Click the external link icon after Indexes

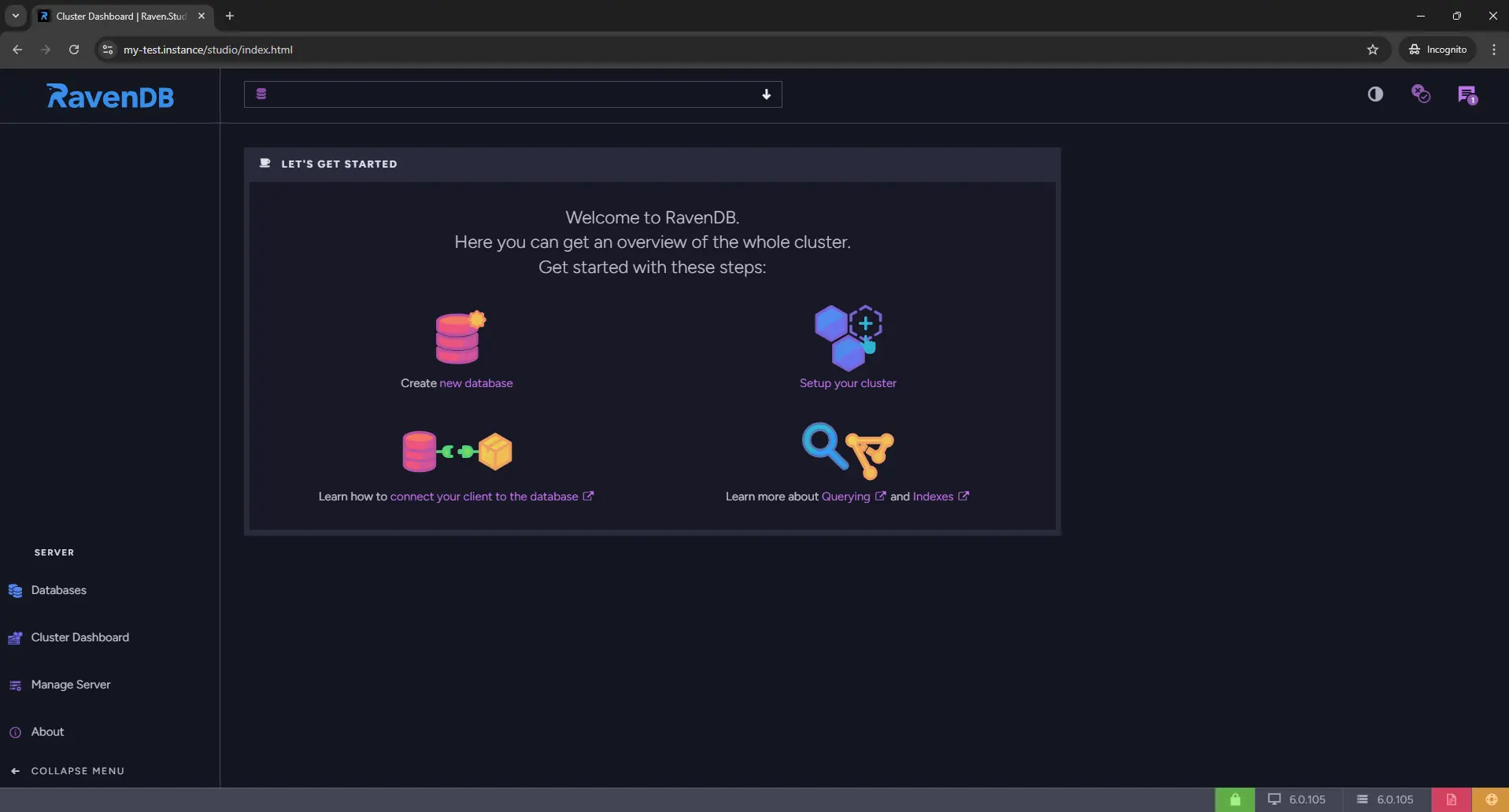tap(963, 496)
